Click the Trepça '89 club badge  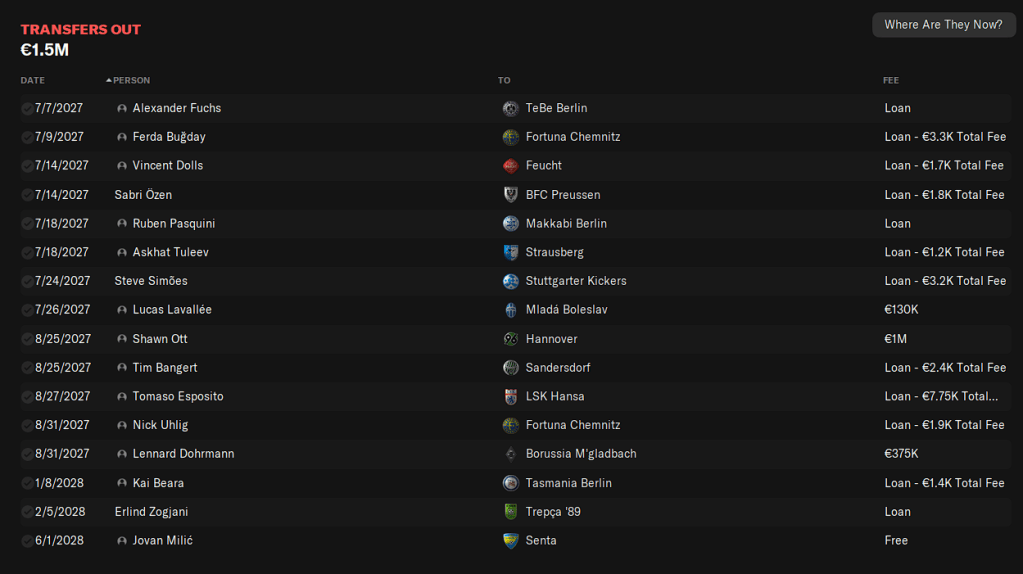click(510, 512)
